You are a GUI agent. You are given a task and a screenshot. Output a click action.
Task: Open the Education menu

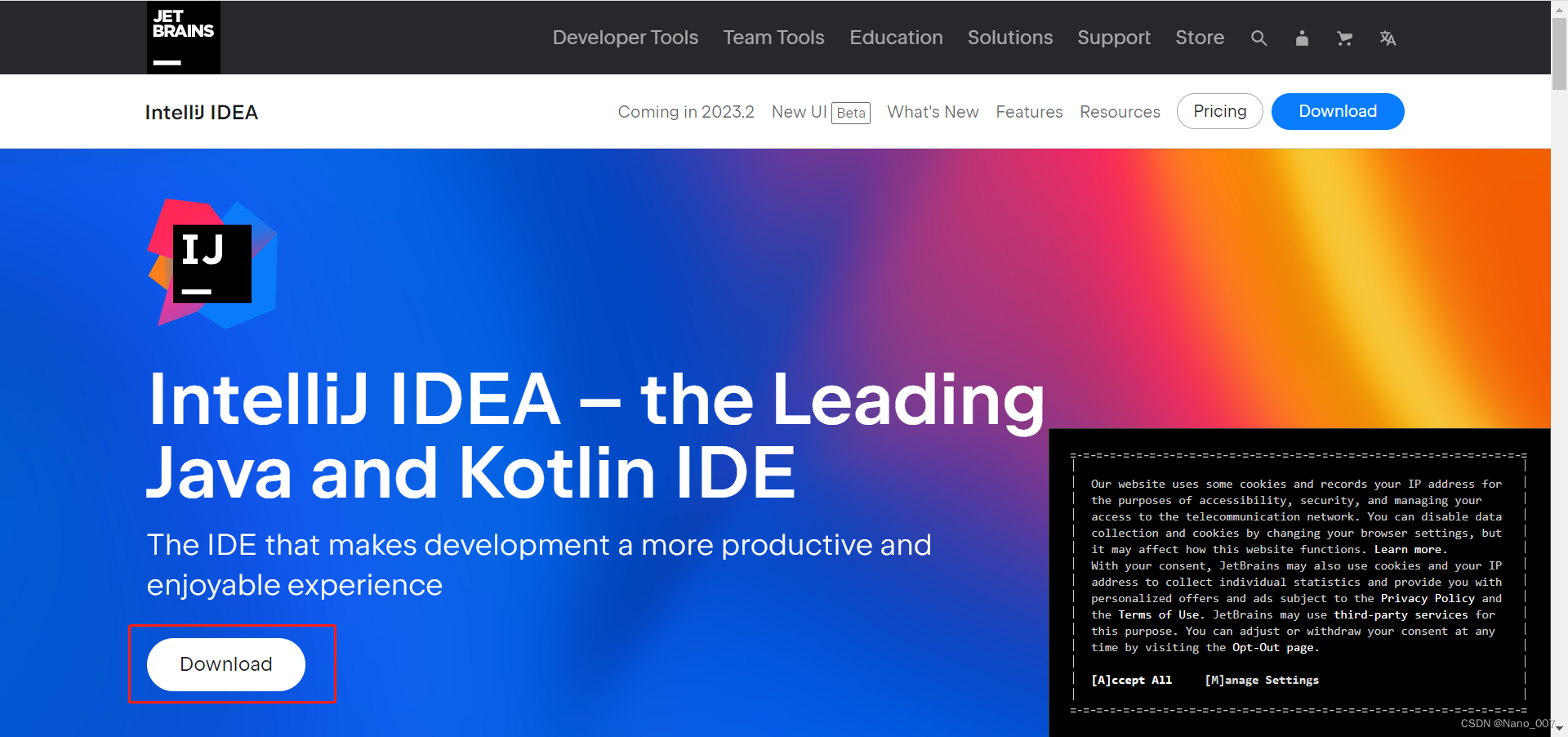click(896, 38)
